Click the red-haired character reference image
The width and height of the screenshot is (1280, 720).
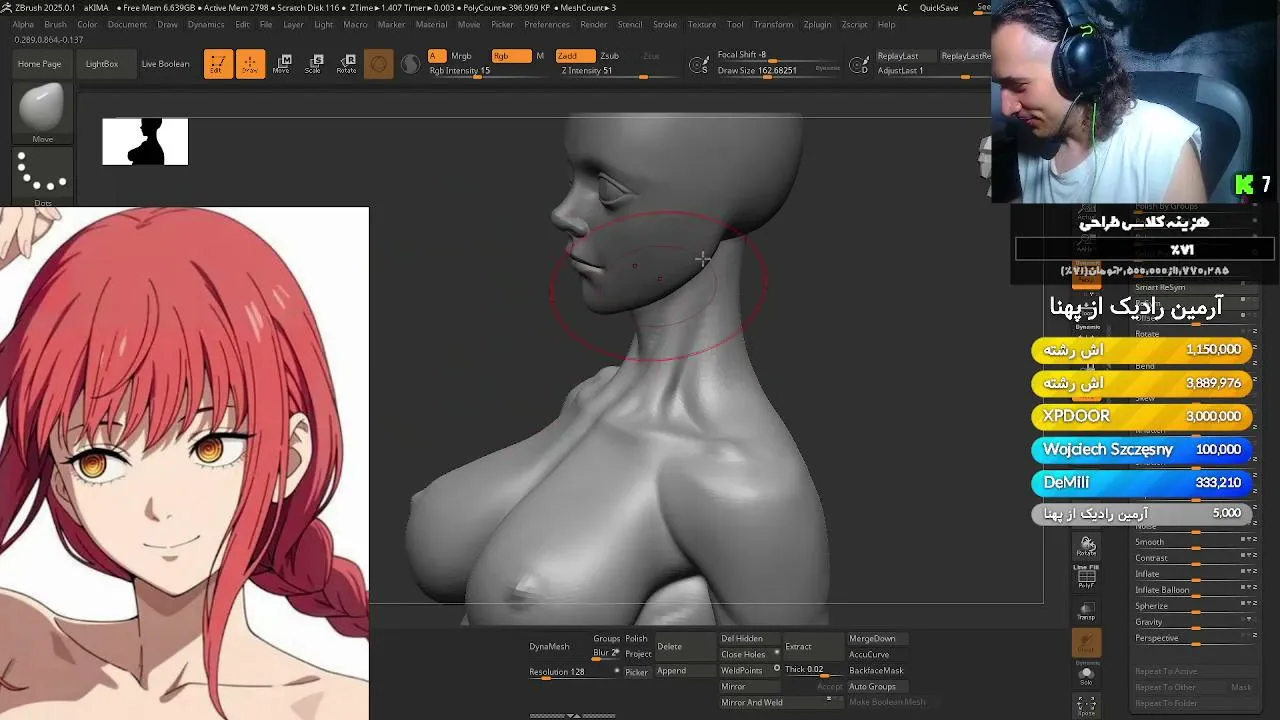184,463
